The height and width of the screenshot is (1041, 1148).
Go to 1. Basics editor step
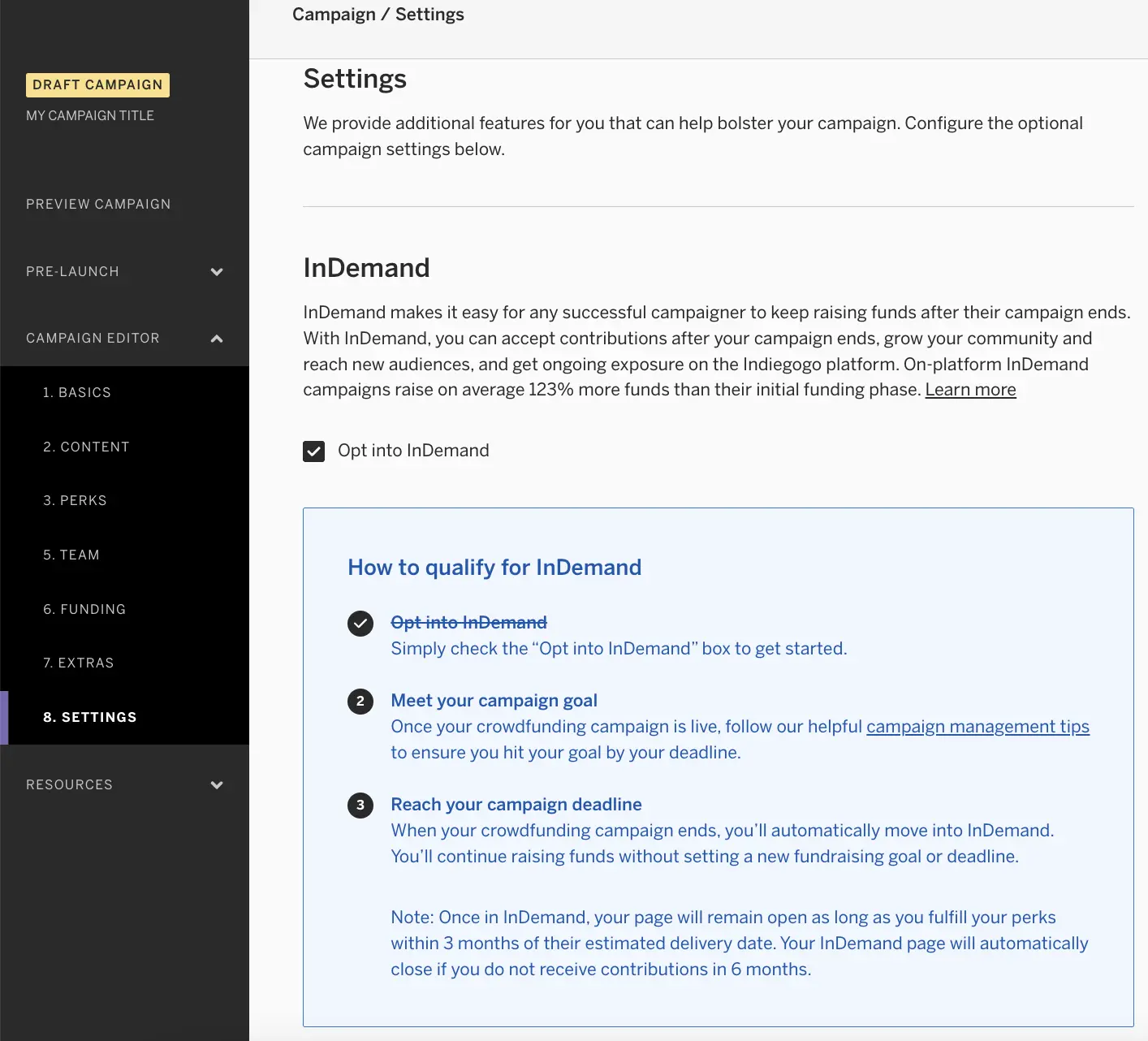[x=77, y=392]
